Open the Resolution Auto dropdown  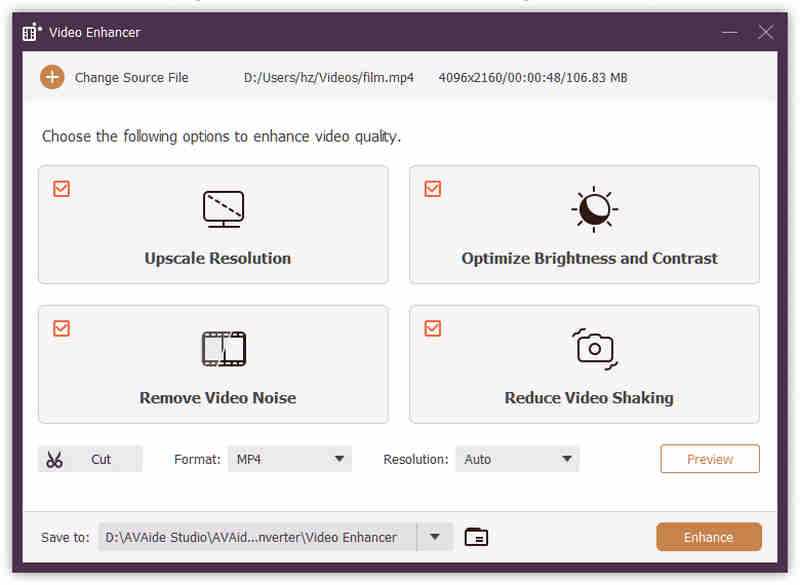coord(517,459)
